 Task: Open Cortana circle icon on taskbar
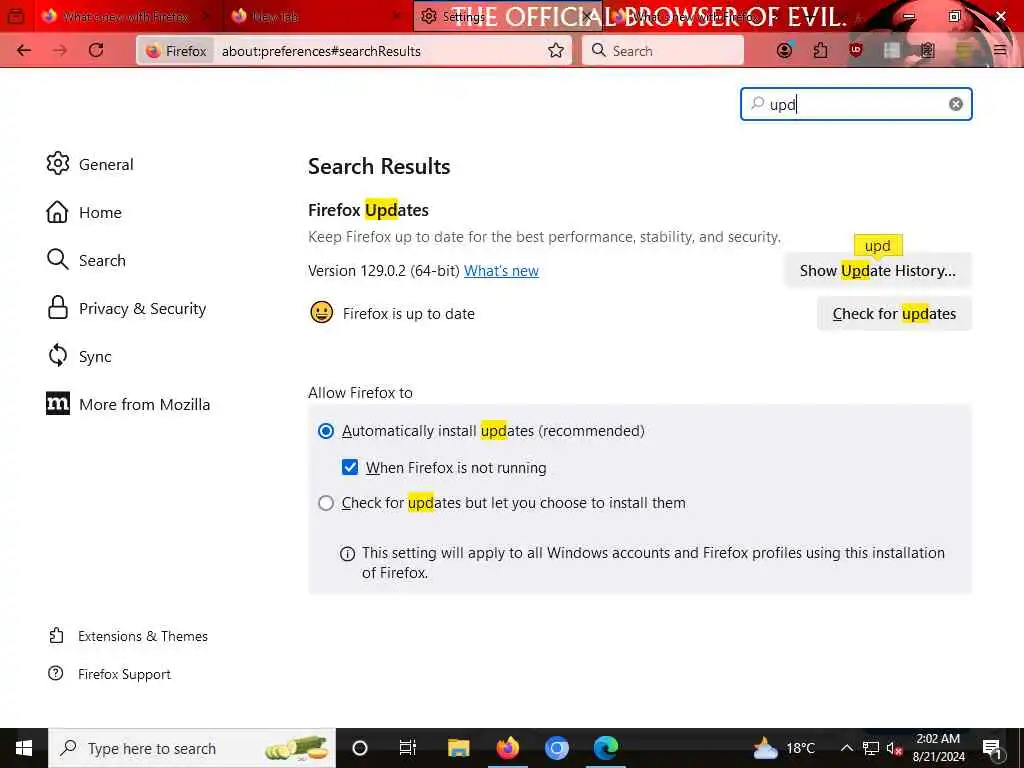tap(360, 748)
